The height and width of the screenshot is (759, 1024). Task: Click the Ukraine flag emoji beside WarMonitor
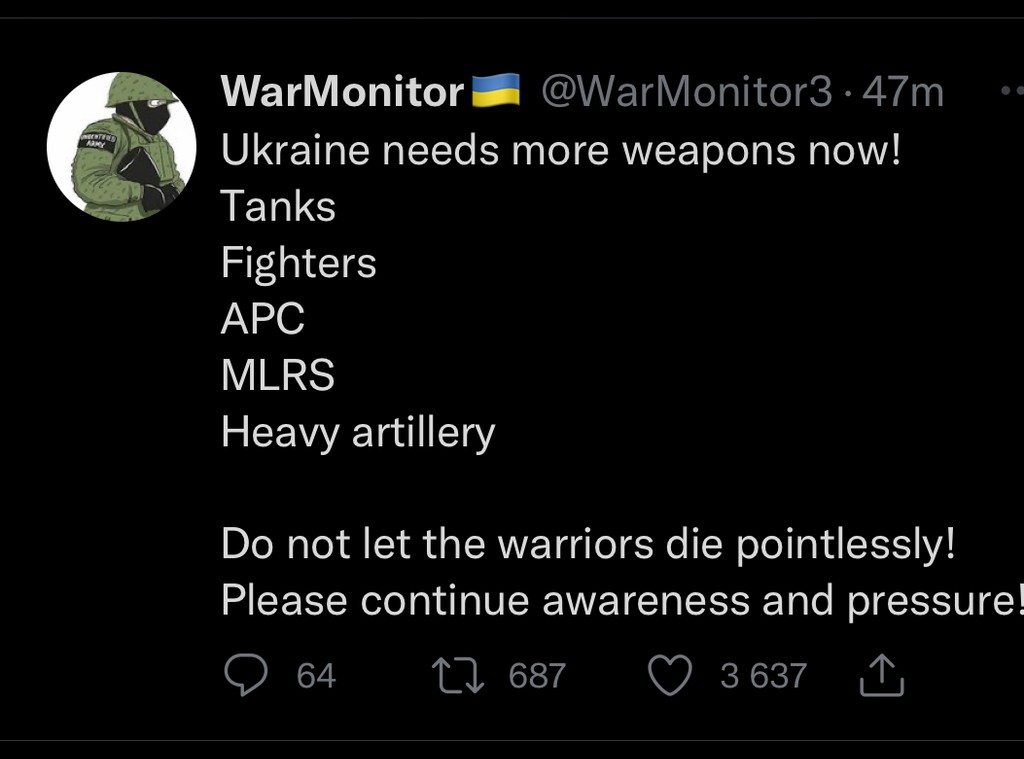coord(496,91)
